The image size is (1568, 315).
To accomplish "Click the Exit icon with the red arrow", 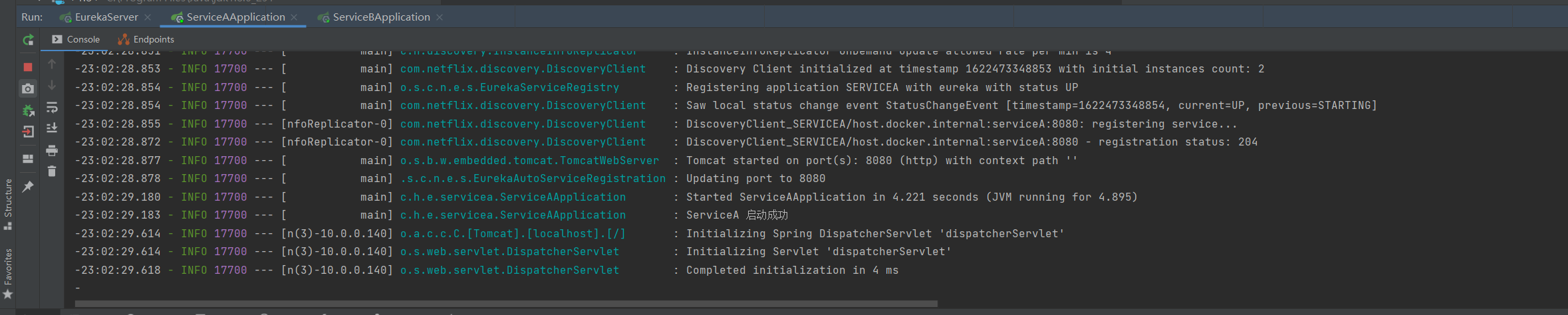I will (x=28, y=132).
